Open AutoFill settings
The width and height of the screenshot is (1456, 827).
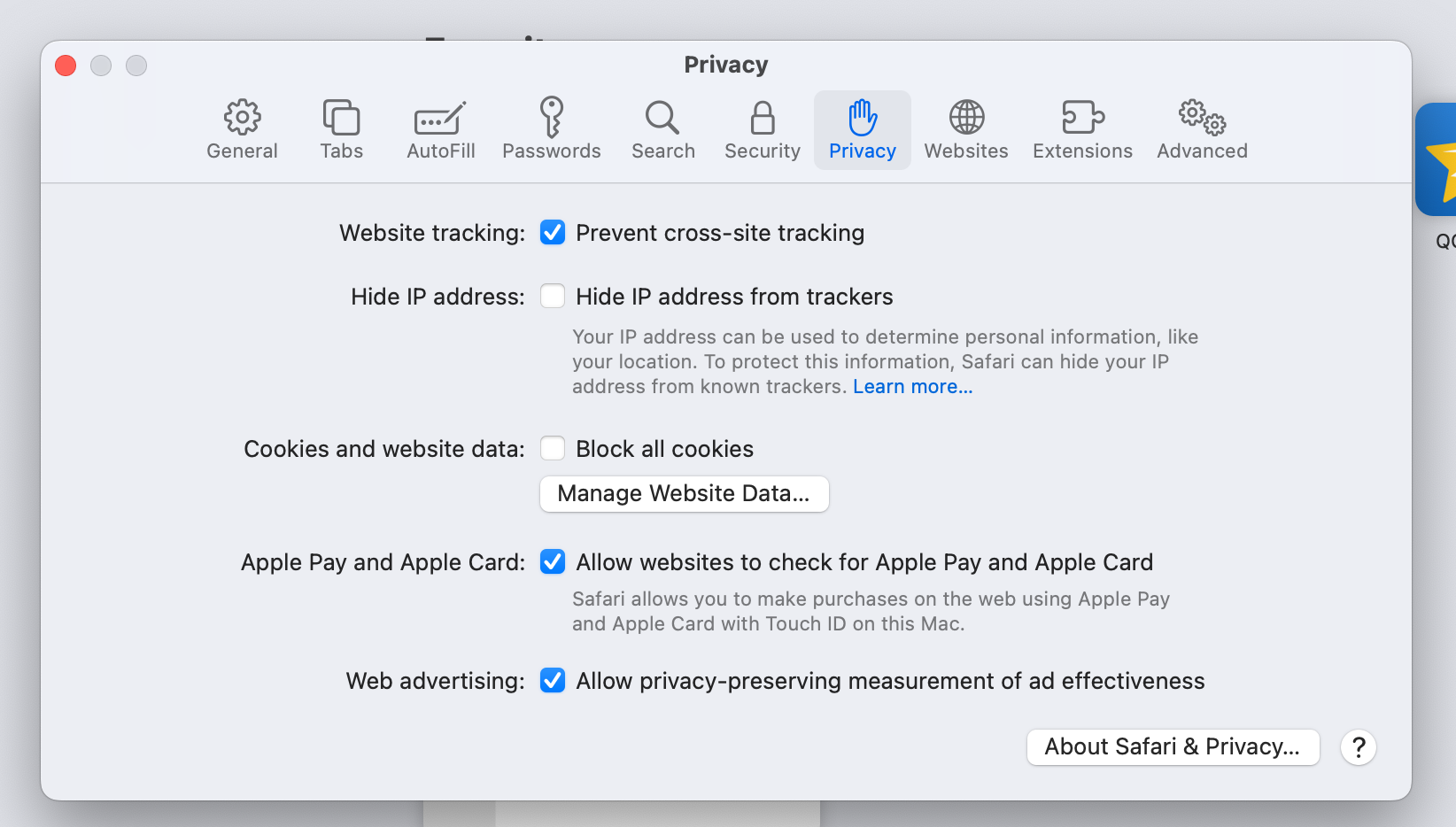440,129
